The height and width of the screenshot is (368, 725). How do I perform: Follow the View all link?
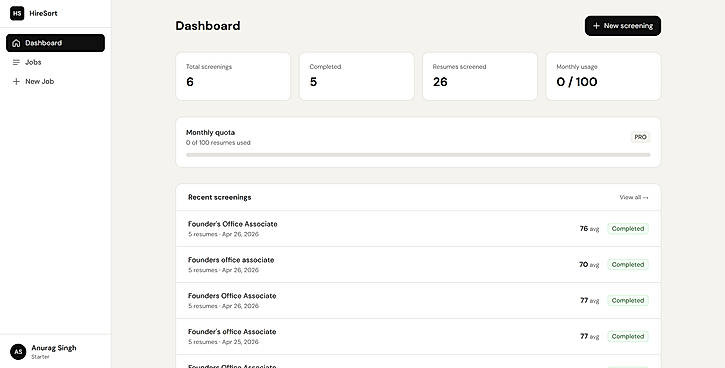(x=633, y=197)
